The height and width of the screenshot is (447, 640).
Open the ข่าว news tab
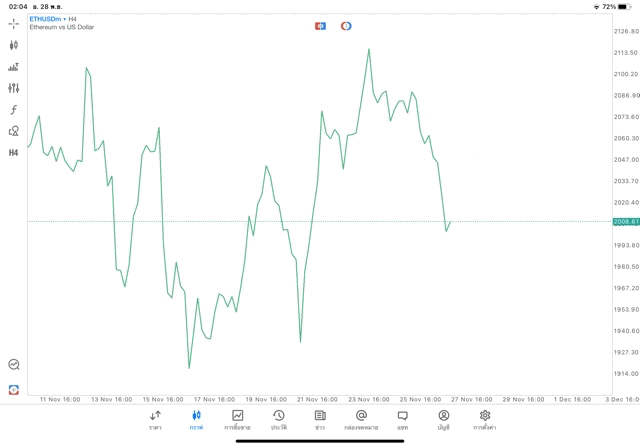[x=320, y=419]
